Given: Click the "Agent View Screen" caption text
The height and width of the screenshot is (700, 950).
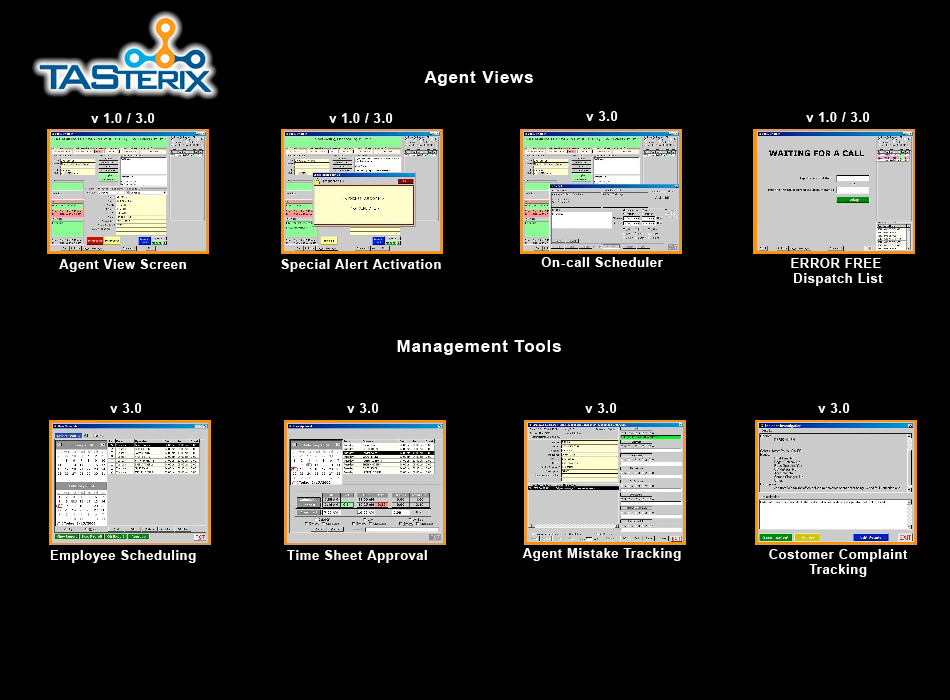Looking at the screenshot, I should coord(123,265).
